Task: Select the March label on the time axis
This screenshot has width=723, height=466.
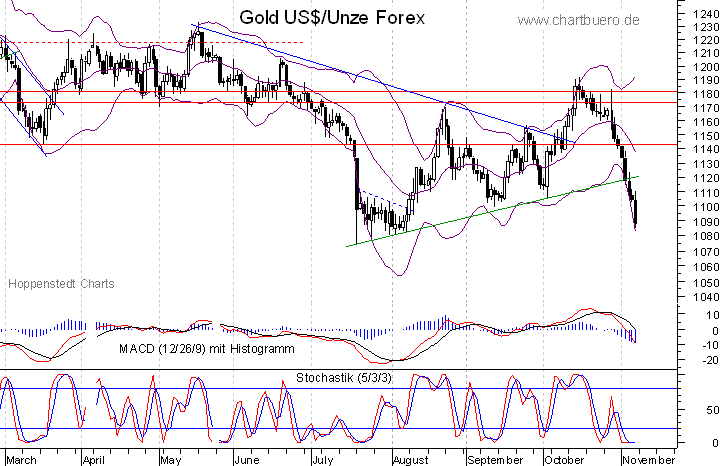Action: [x=21, y=460]
